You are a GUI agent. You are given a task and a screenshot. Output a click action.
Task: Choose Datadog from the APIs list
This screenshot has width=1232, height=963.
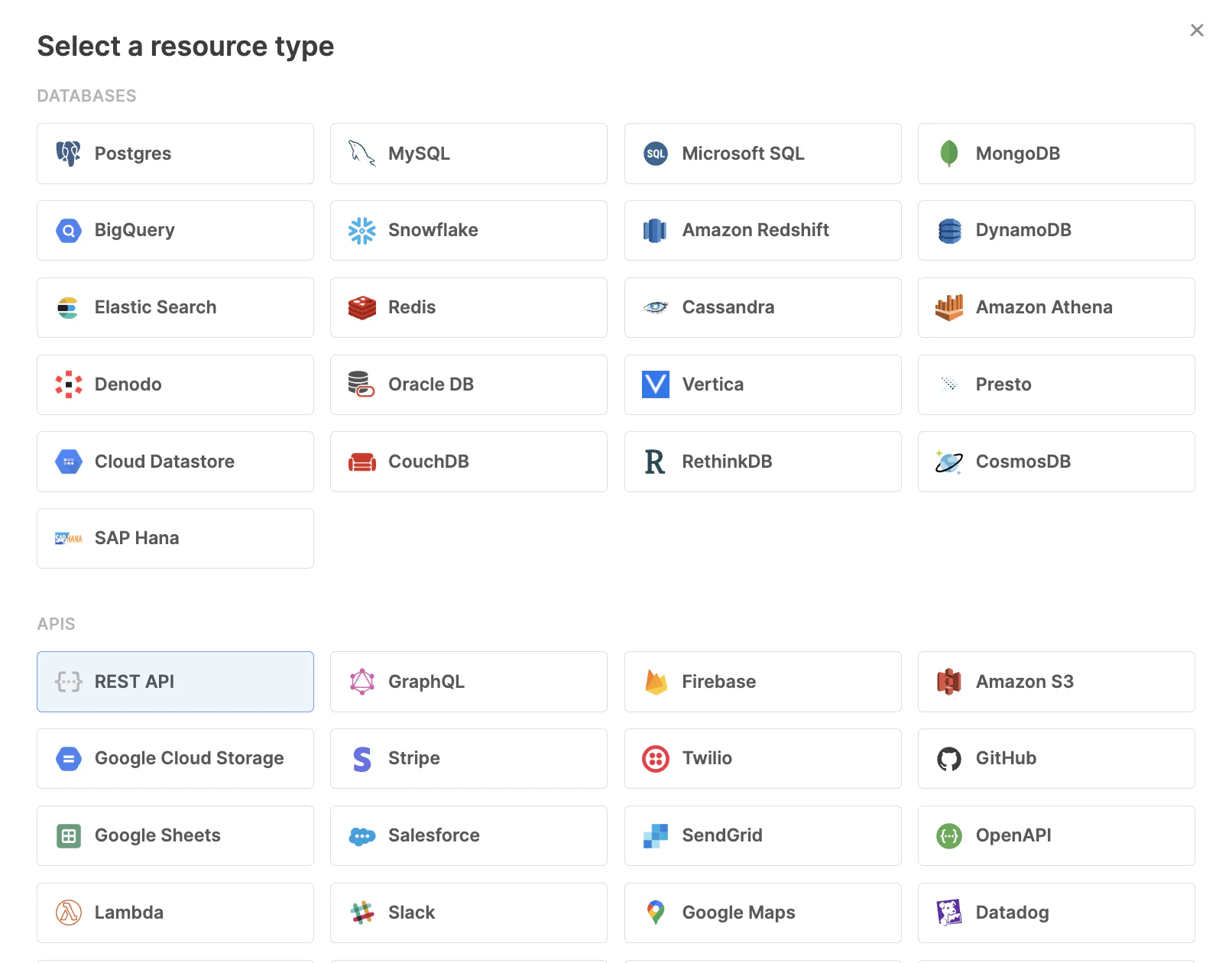pos(1055,913)
